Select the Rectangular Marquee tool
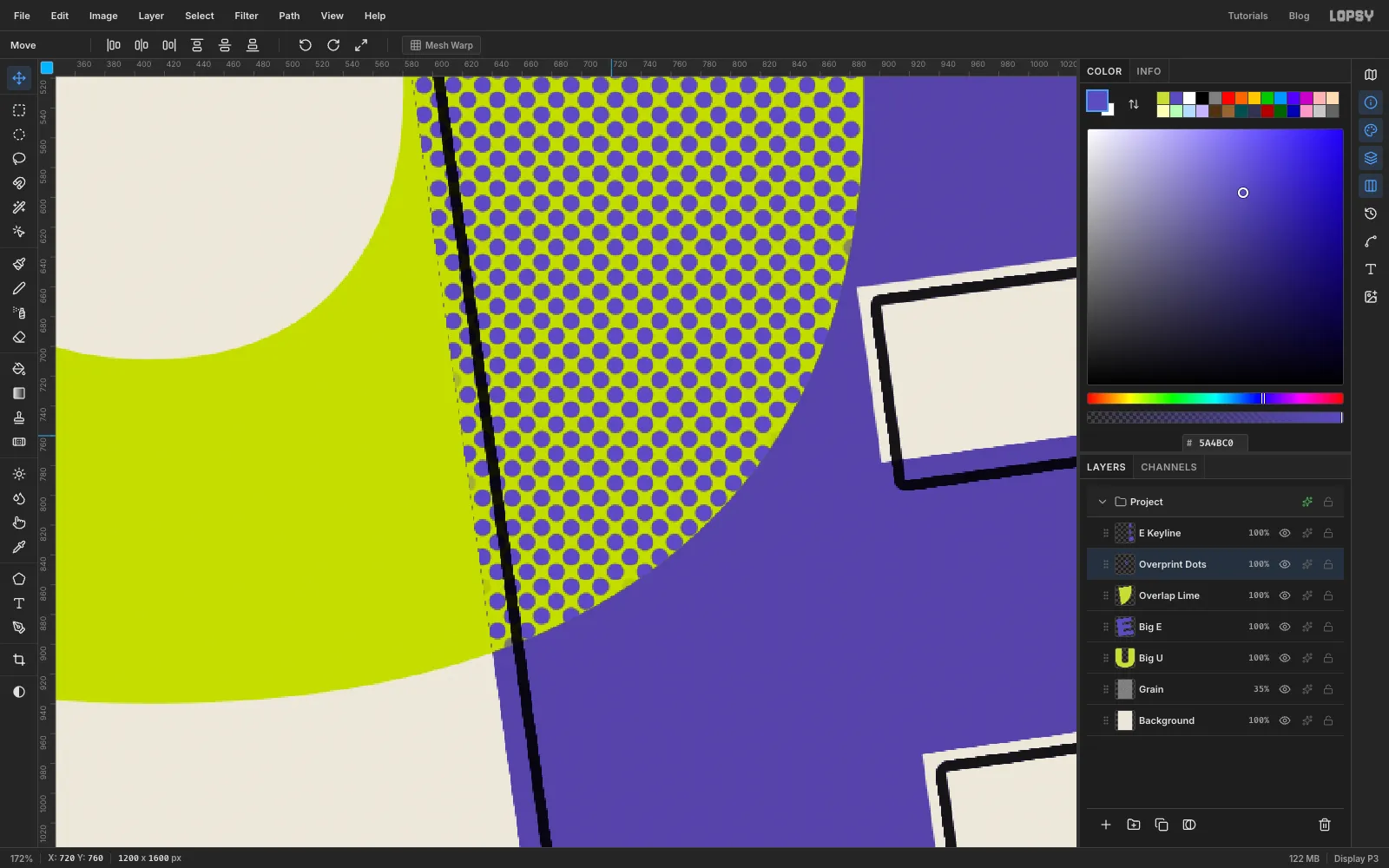The width and height of the screenshot is (1389, 868). click(x=19, y=110)
